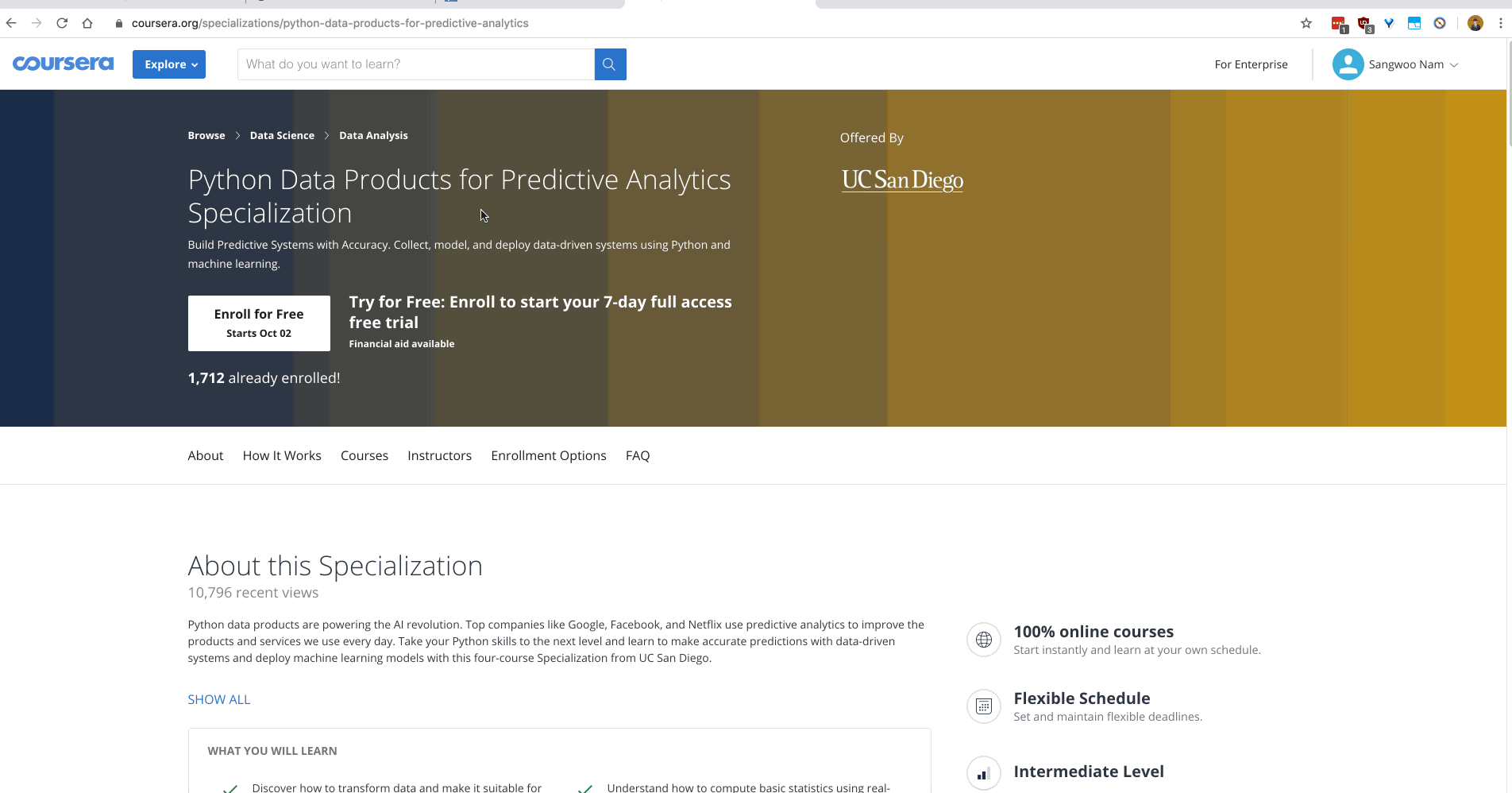Click the 'Offered By' label
Viewport: 1512px width, 793px height.
pyautogui.click(x=872, y=137)
